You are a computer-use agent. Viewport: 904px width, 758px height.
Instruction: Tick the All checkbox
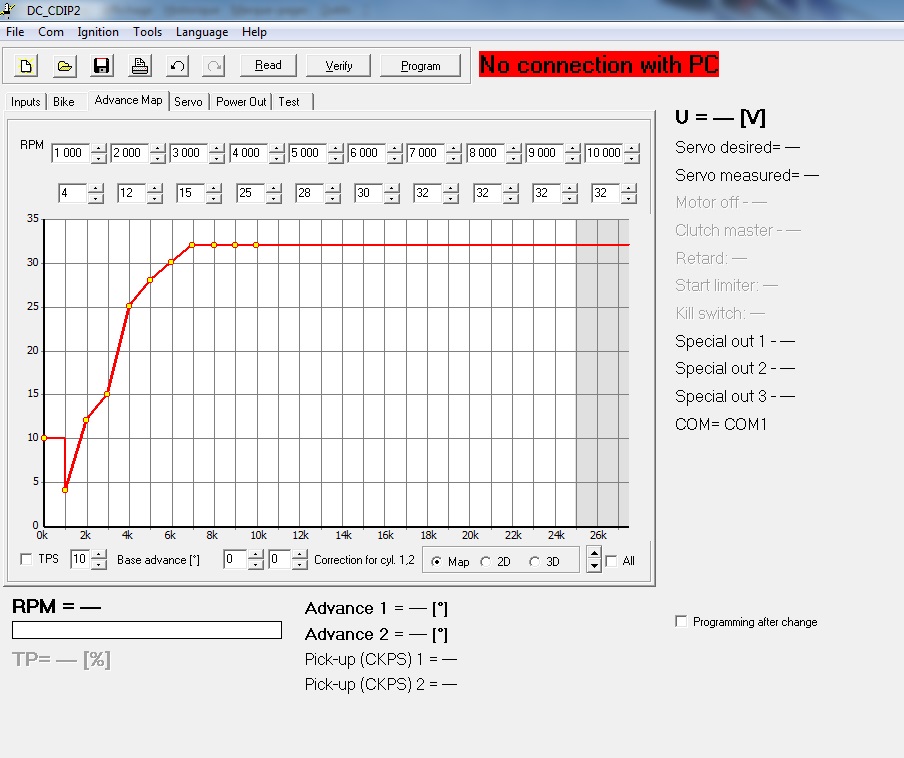[x=611, y=561]
